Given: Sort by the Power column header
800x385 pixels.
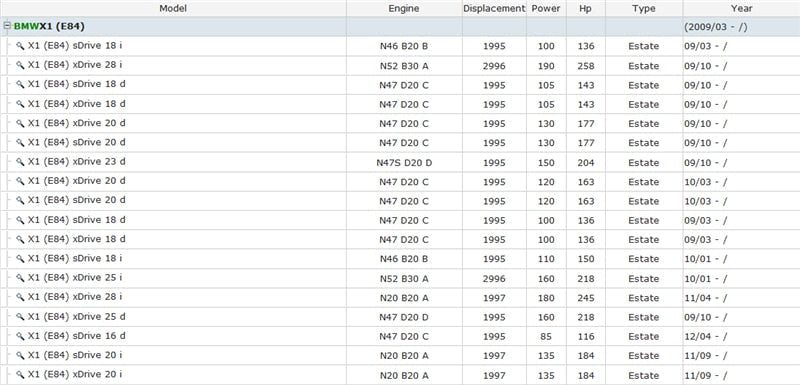Looking at the screenshot, I should coord(546,8).
